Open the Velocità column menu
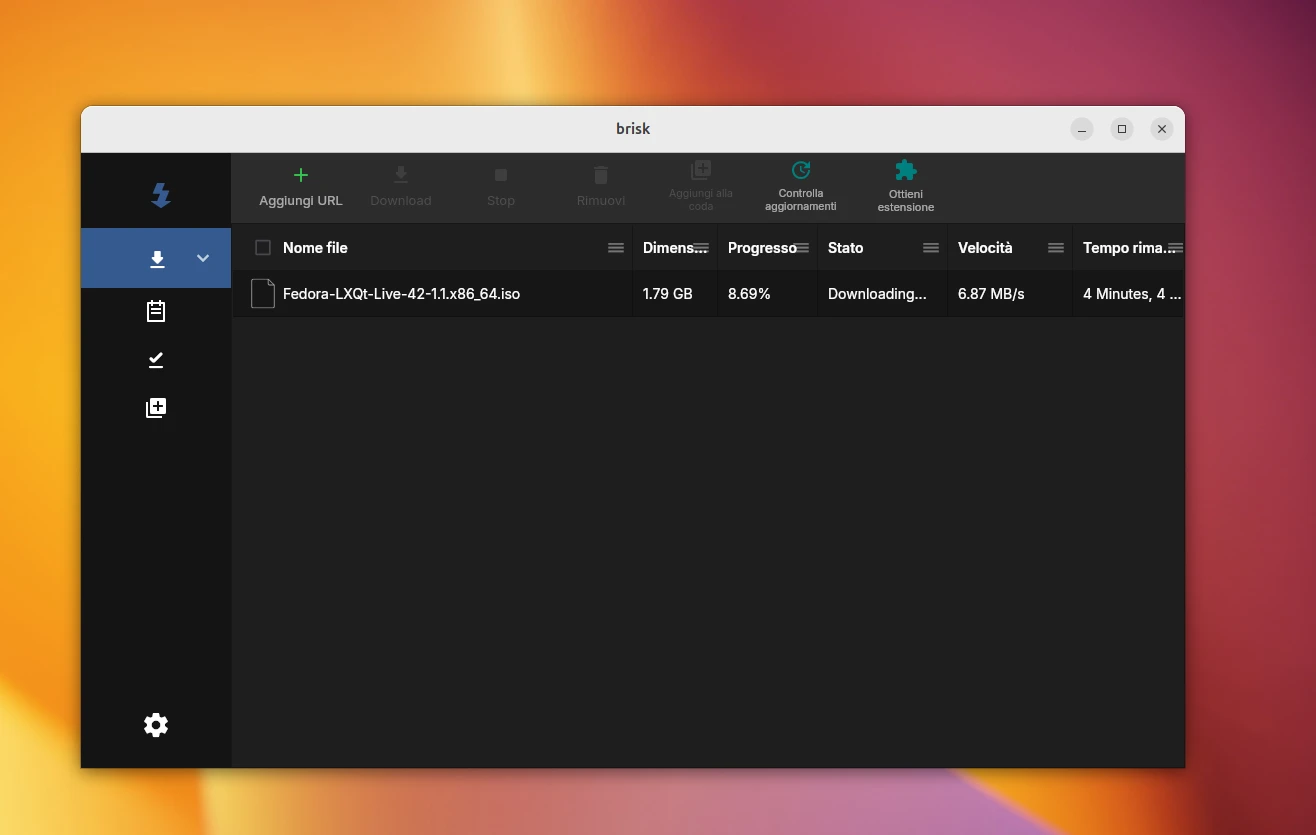The height and width of the screenshot is (835, 1316). (x=1056, y=248)
